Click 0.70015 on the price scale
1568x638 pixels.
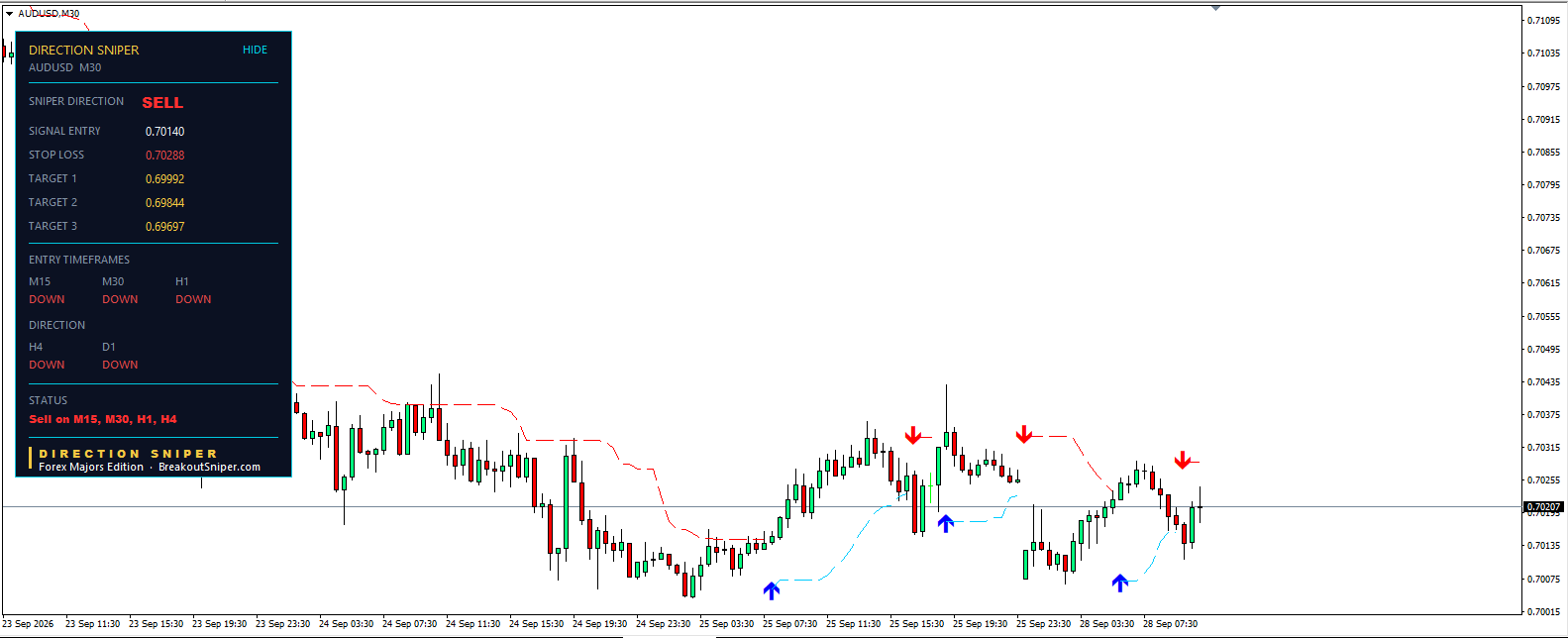tap(1543, 612)
